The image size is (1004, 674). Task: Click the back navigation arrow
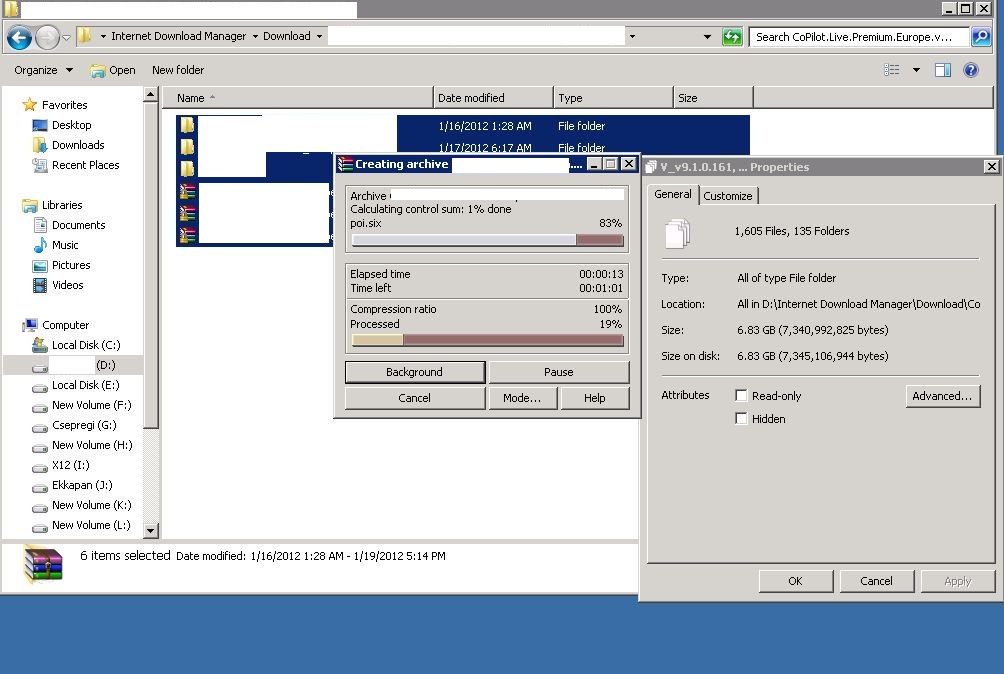pyautogui.click(x=19, y=38)
